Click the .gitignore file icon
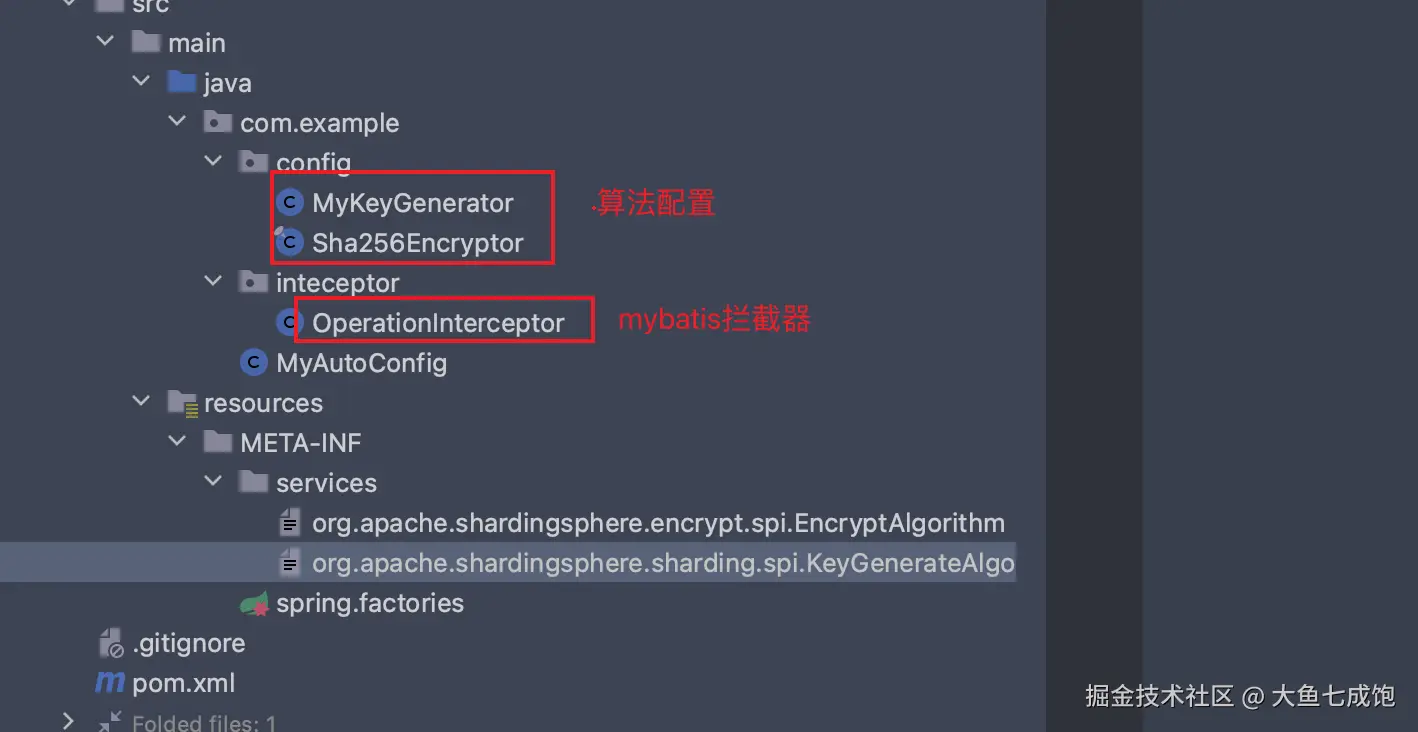1418x732 pixels. pyautogui.click(x=110, y=643)
